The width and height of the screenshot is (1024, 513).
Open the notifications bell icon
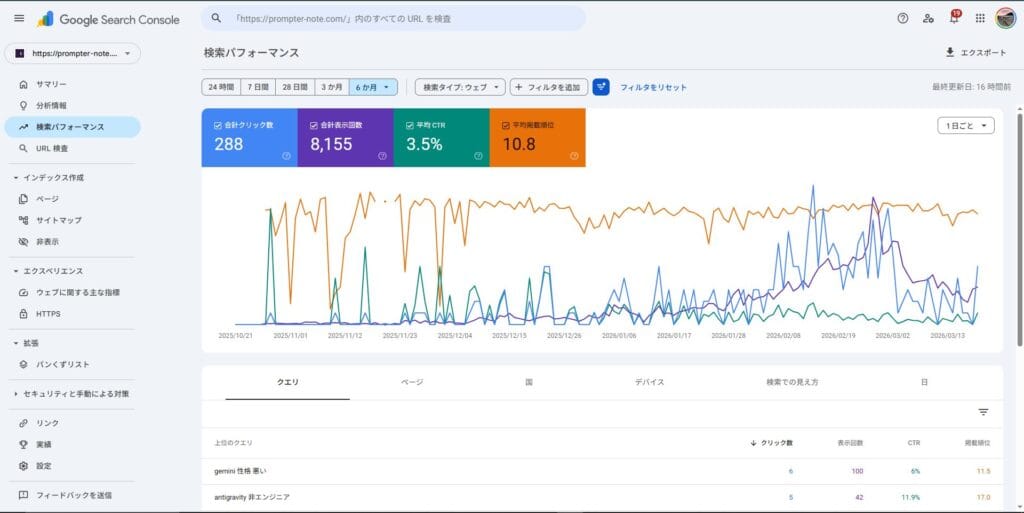(954, 18)
